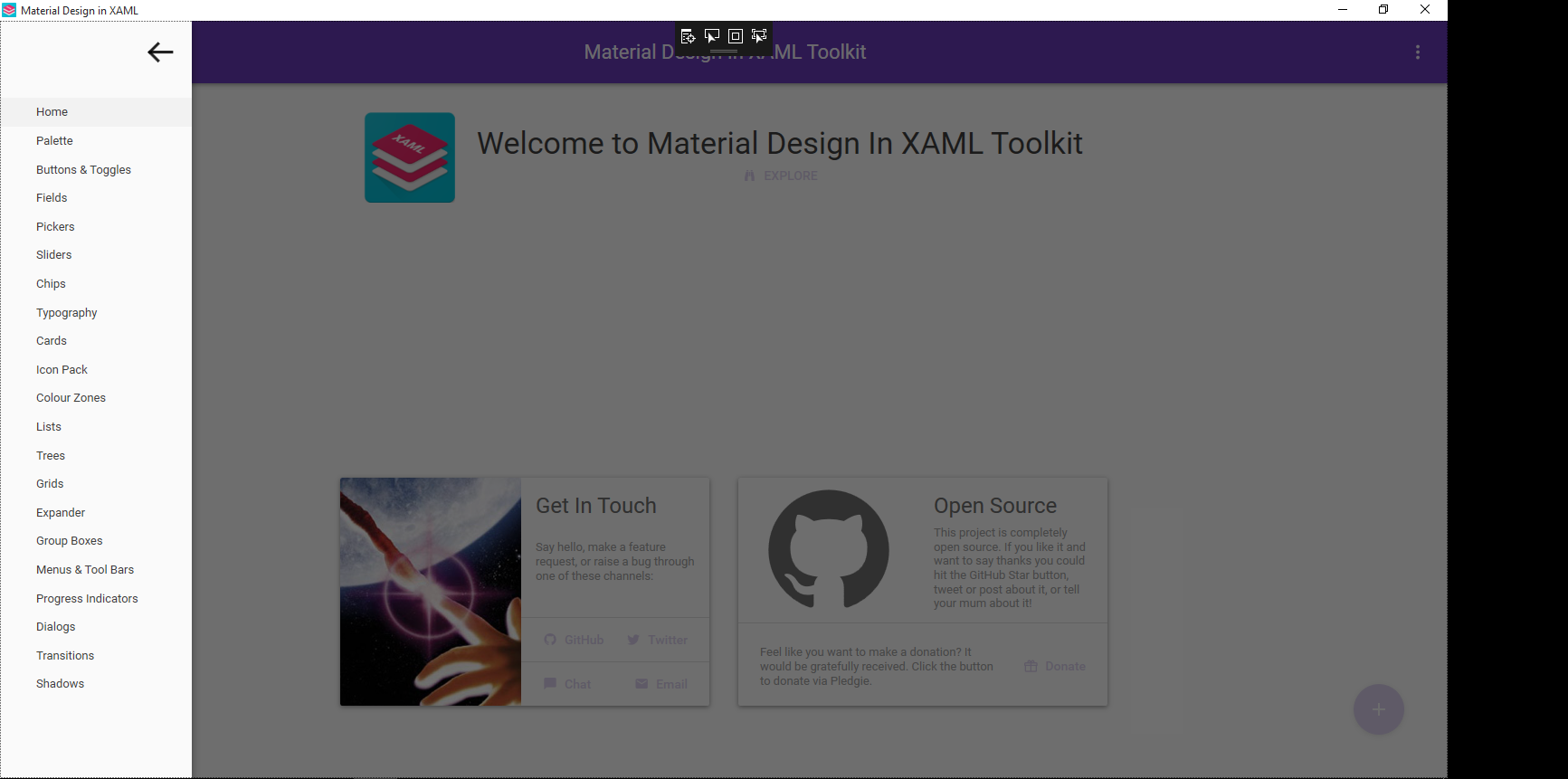Open the Email contact button
This screenshot has height=779, width=1568.
pyautogui.click(x=661, y=684)
